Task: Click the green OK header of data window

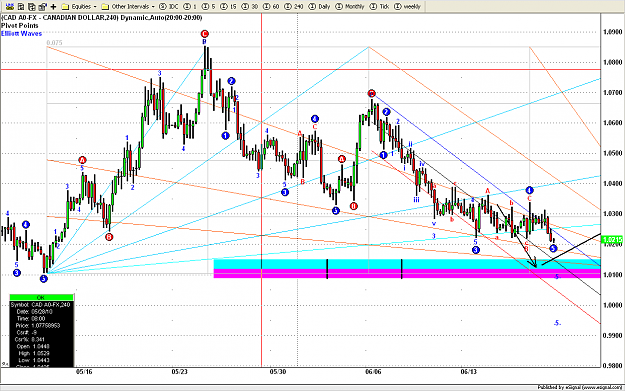Action: pos(41,297)
